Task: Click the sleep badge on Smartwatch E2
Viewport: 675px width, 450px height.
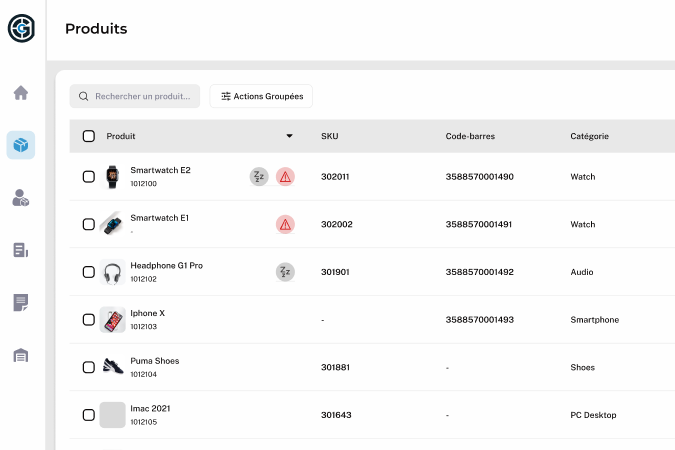Action: click(x=259, y=177)
